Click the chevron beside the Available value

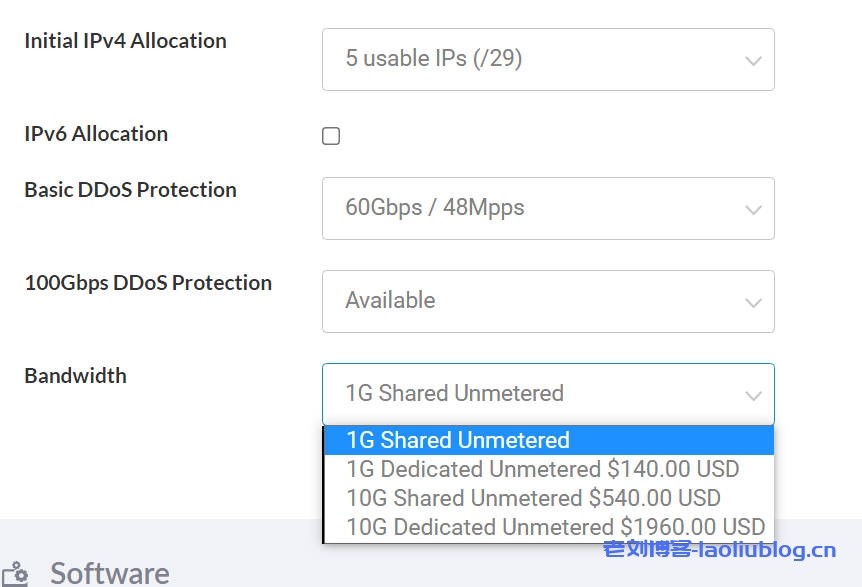pos(753,302)
